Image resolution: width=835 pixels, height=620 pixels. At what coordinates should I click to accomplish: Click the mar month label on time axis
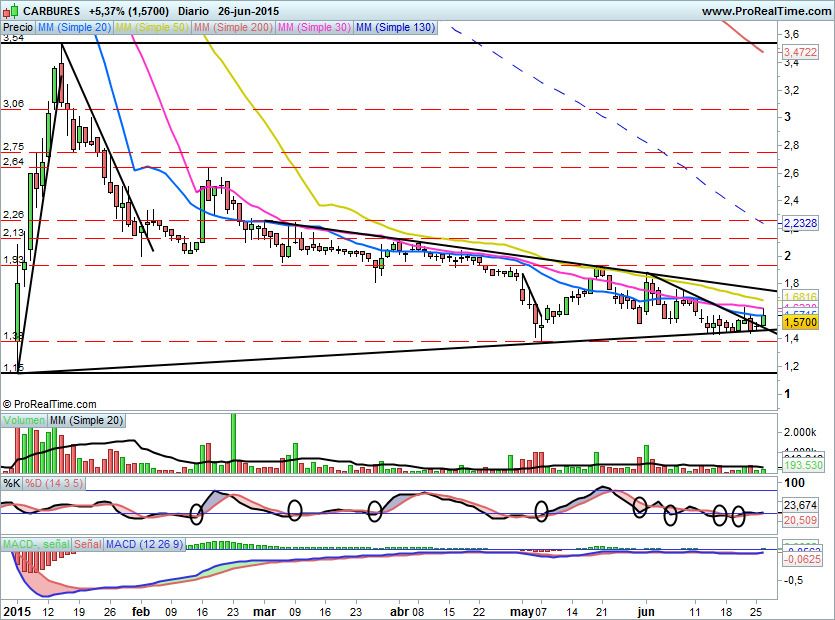point(264,611)
